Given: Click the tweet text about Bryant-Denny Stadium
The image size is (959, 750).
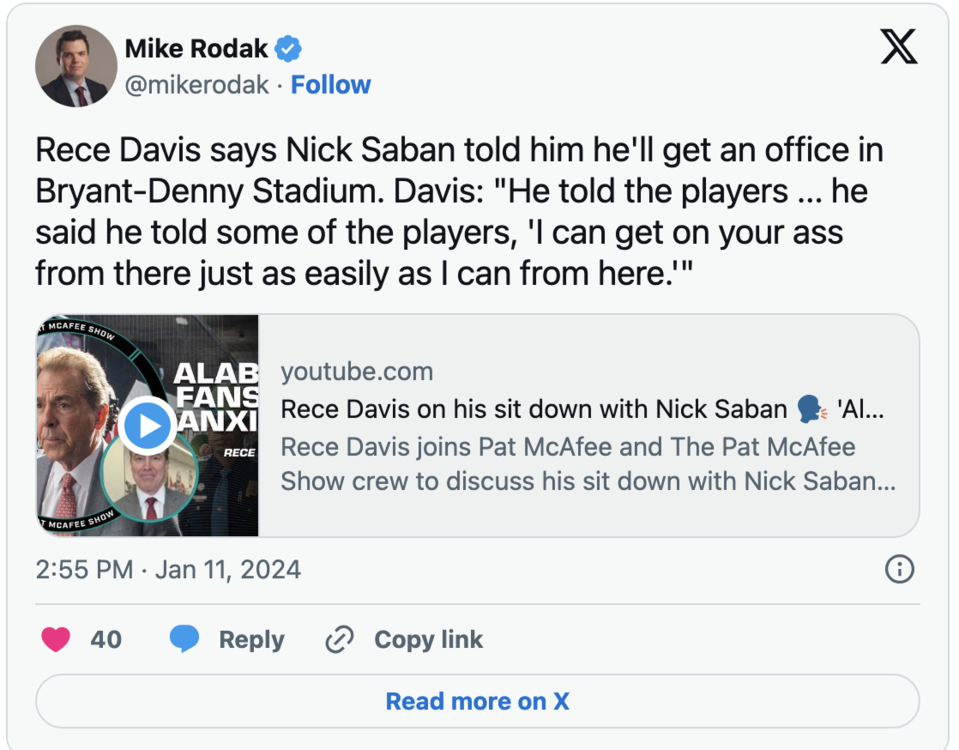Looking at the screenshot, I should click(x=459, y=212).
